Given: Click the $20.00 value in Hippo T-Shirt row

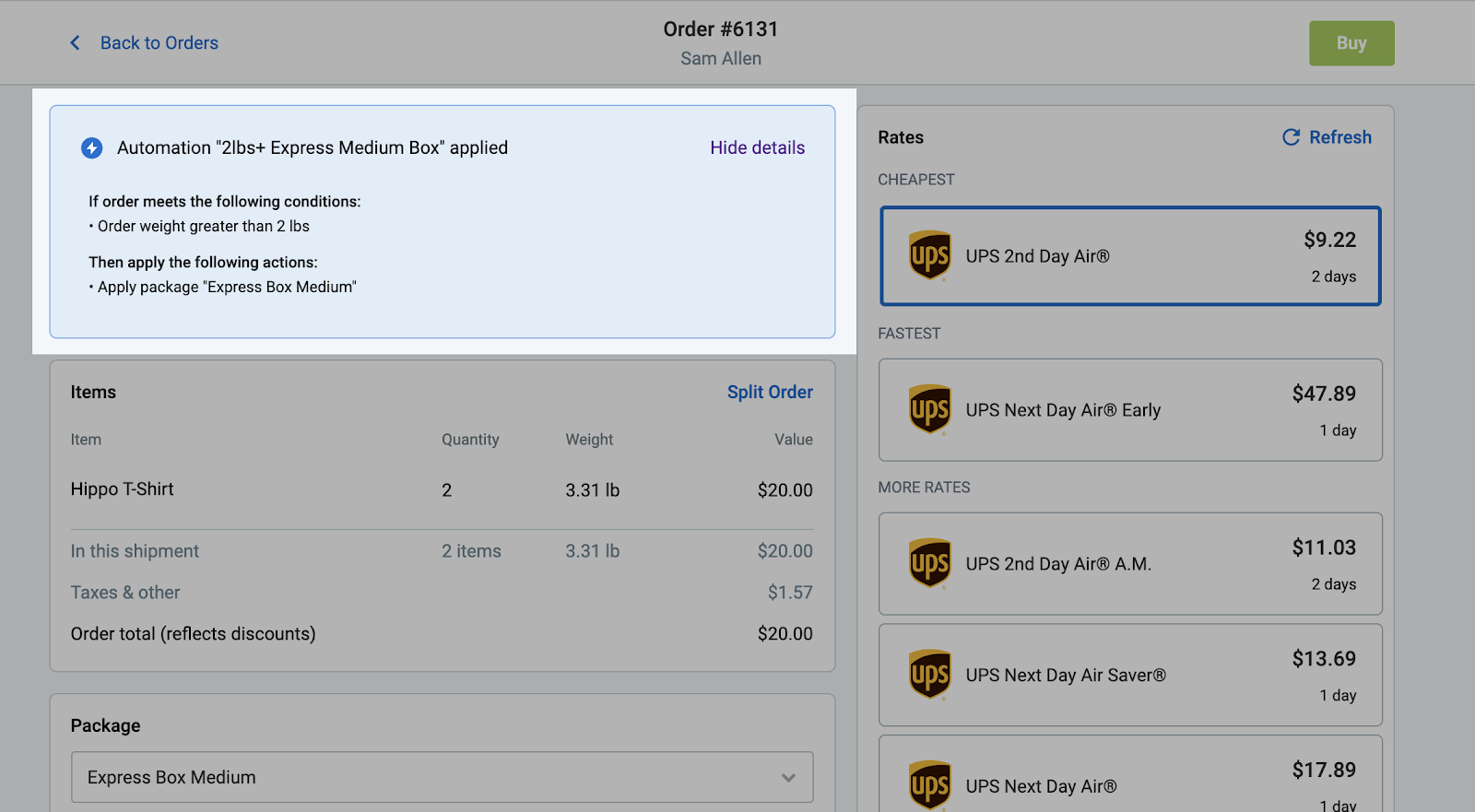Looking at the screenshot, I should coord(785,490).
